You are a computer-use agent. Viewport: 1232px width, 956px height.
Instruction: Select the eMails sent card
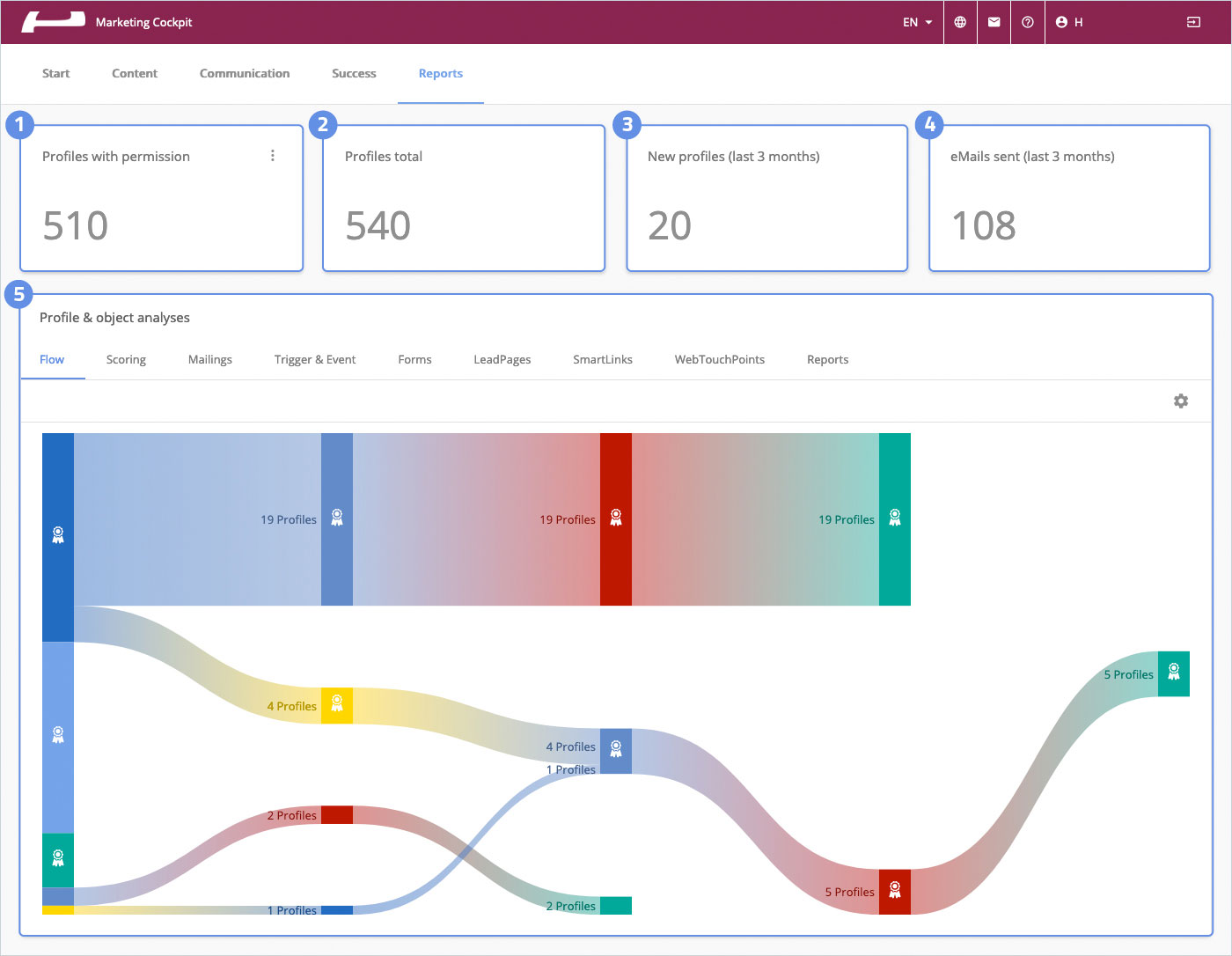pyautogui.click(x=1069, y=198)
